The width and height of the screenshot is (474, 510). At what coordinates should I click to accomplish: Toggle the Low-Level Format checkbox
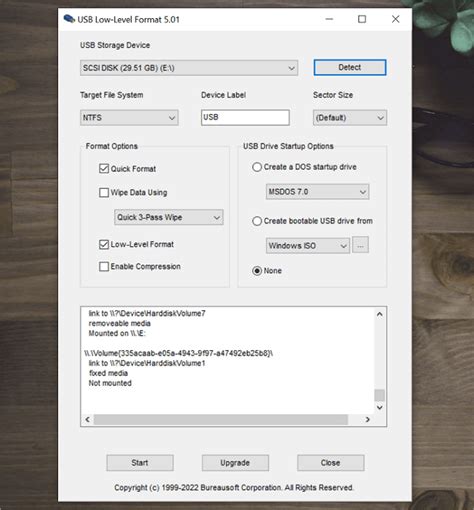coord(104,244)
